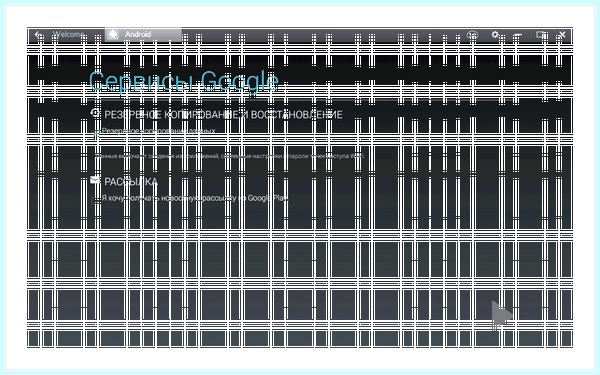This screenshot has width=600, height=375.
Task: Click the backup and restore section icon
Action: (x=95, y=113)
